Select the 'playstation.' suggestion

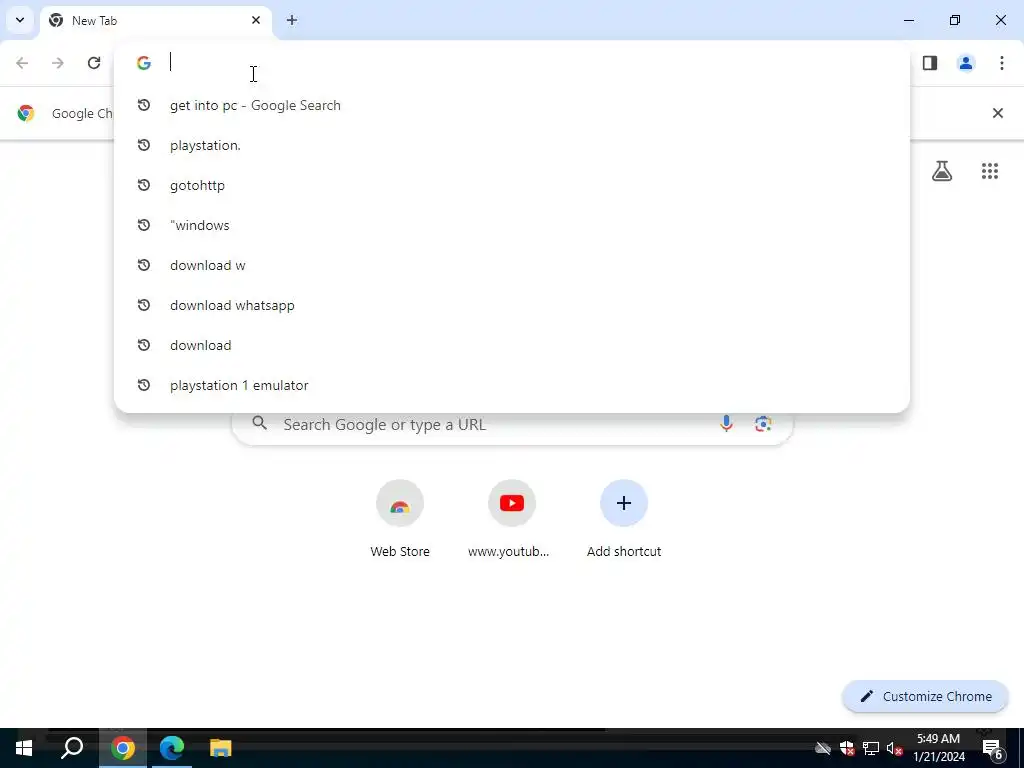[x=512, y=145]
